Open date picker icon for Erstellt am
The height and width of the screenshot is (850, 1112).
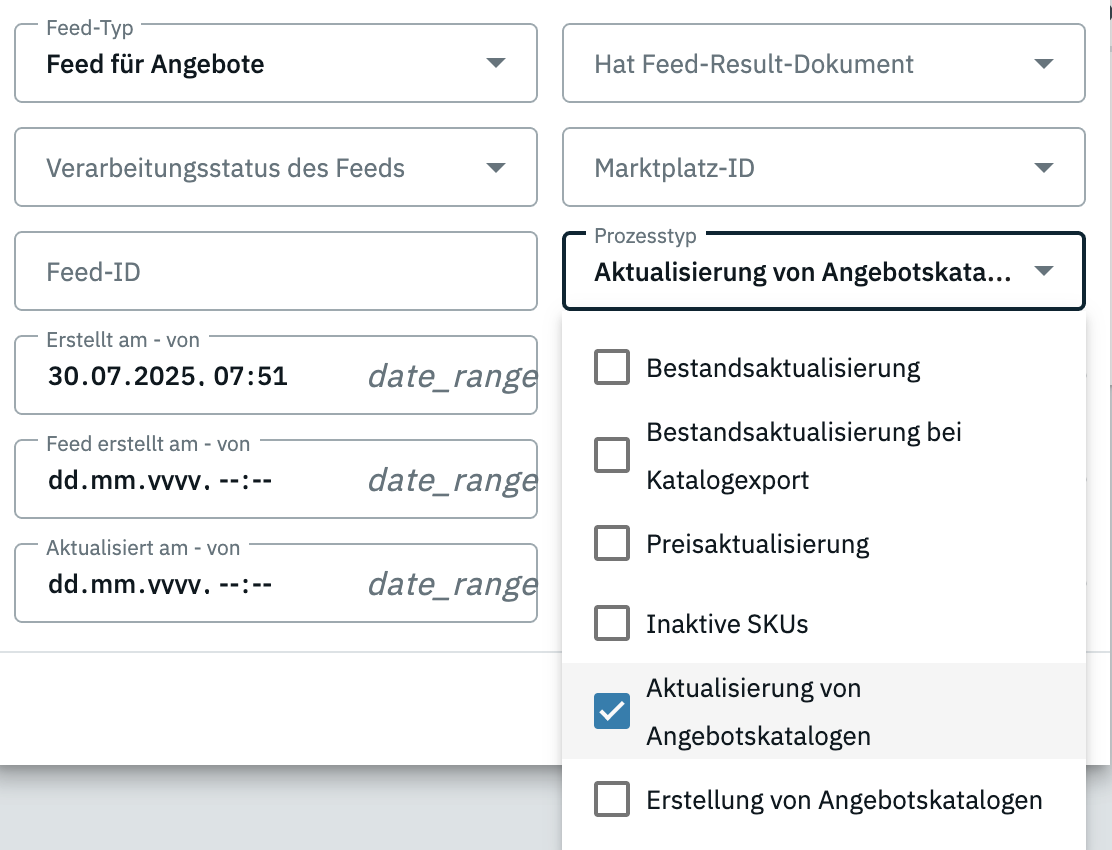(452, 376)
